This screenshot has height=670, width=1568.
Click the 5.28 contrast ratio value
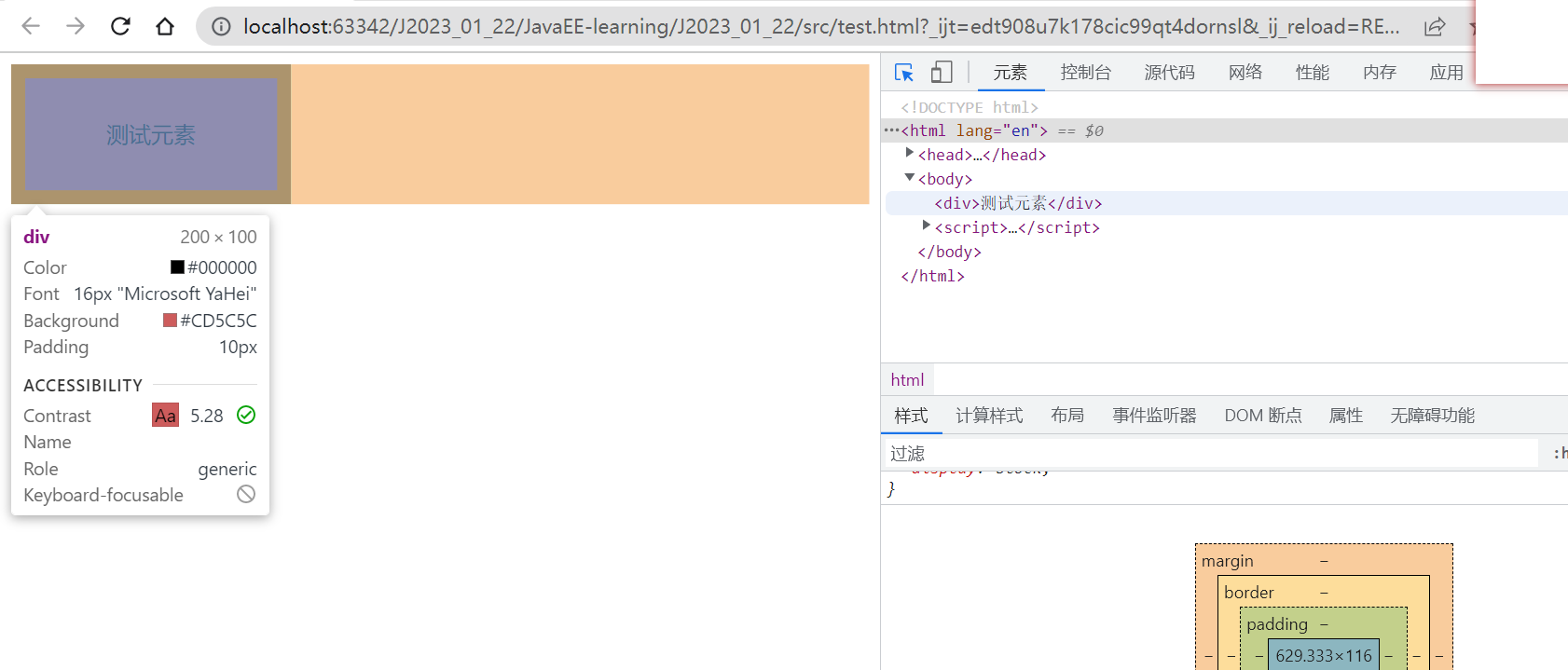pos(207,416)
